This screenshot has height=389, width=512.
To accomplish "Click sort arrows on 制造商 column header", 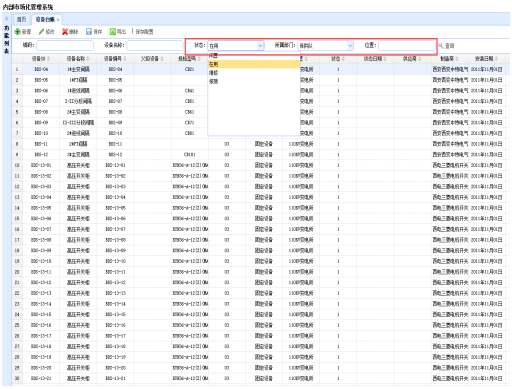I will click(457, 59).
